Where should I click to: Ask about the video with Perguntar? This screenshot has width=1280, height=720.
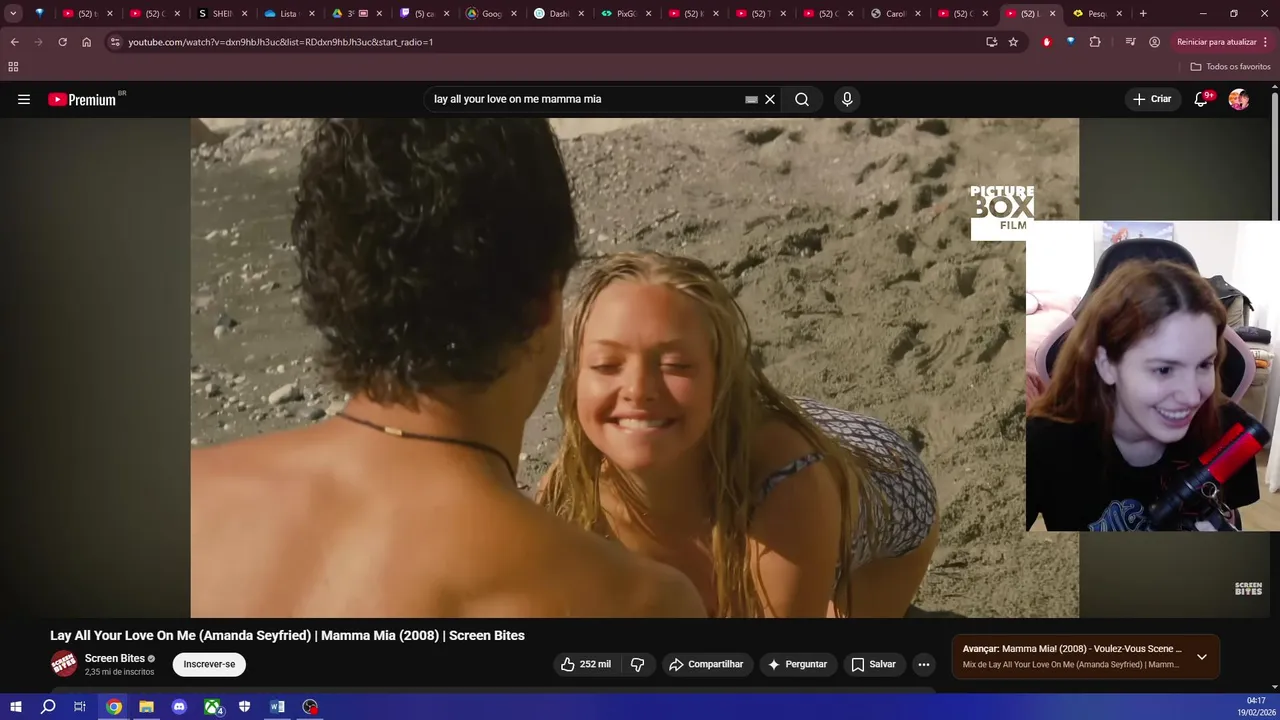pyautogui.click(x=797, y=664)
